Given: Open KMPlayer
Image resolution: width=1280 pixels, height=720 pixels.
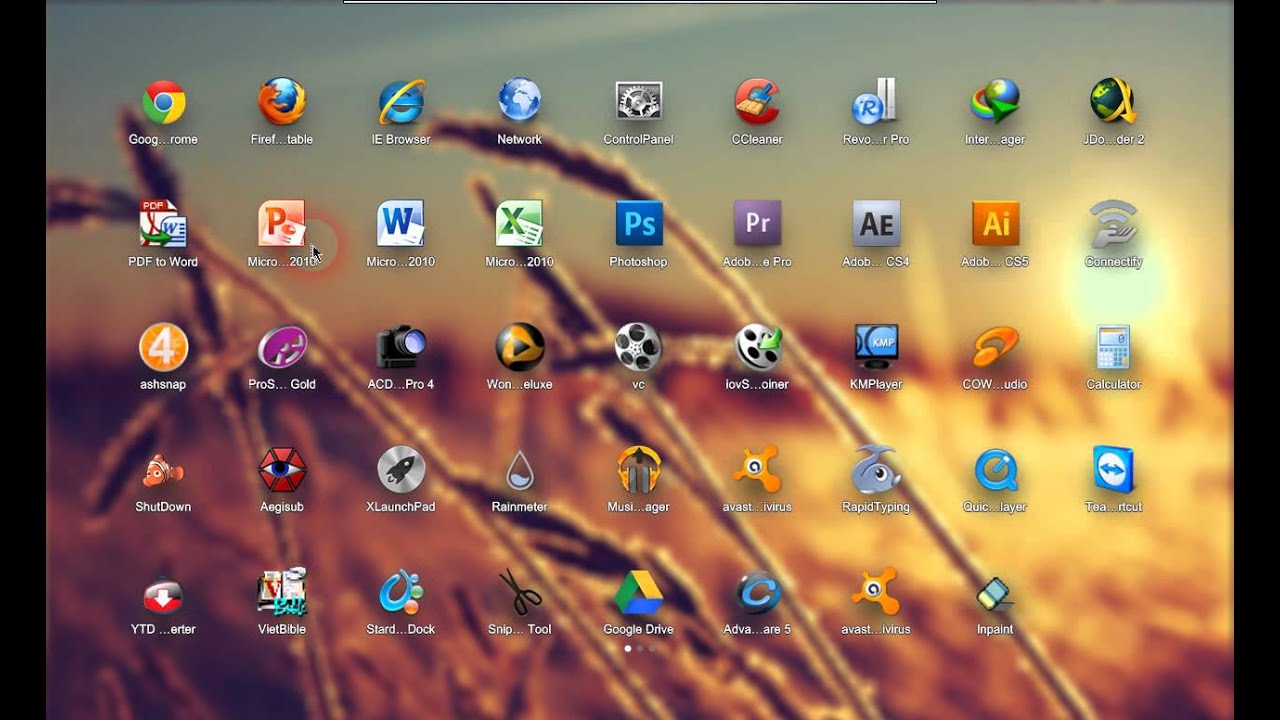Looking at the screenshot, I should click(876, 347).
